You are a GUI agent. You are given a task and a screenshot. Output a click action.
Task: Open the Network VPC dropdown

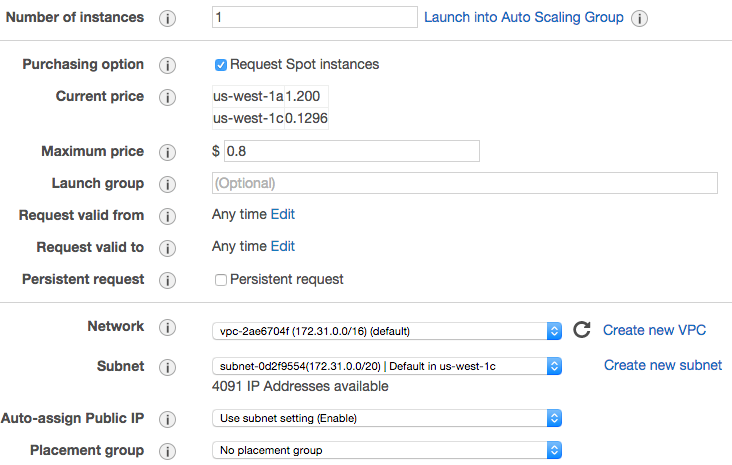coord(387,331)
